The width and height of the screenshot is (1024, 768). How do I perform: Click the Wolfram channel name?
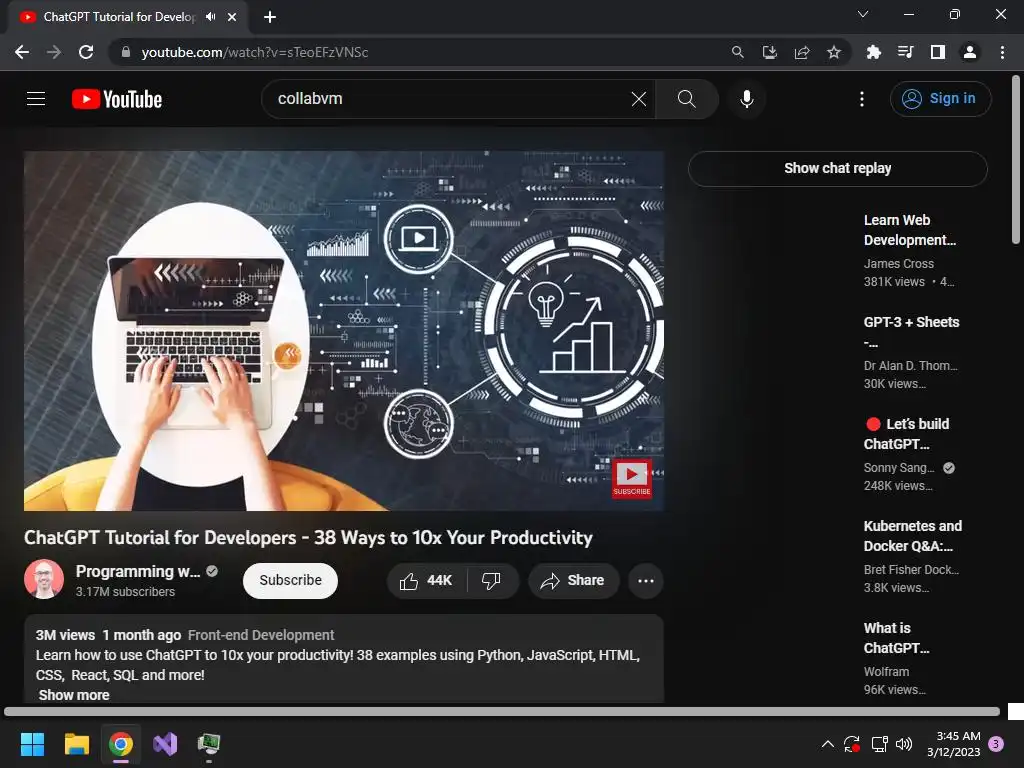click(886, 671)
